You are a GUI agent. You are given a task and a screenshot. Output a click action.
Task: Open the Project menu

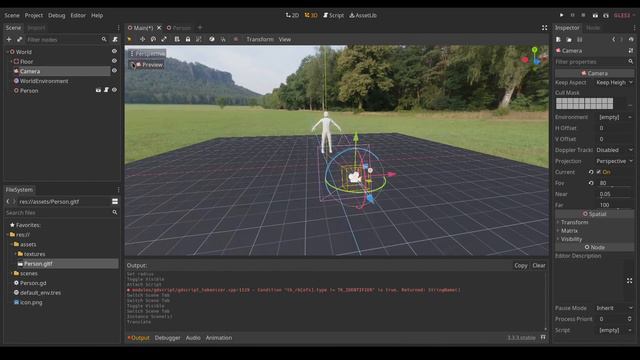pos(34,15)
